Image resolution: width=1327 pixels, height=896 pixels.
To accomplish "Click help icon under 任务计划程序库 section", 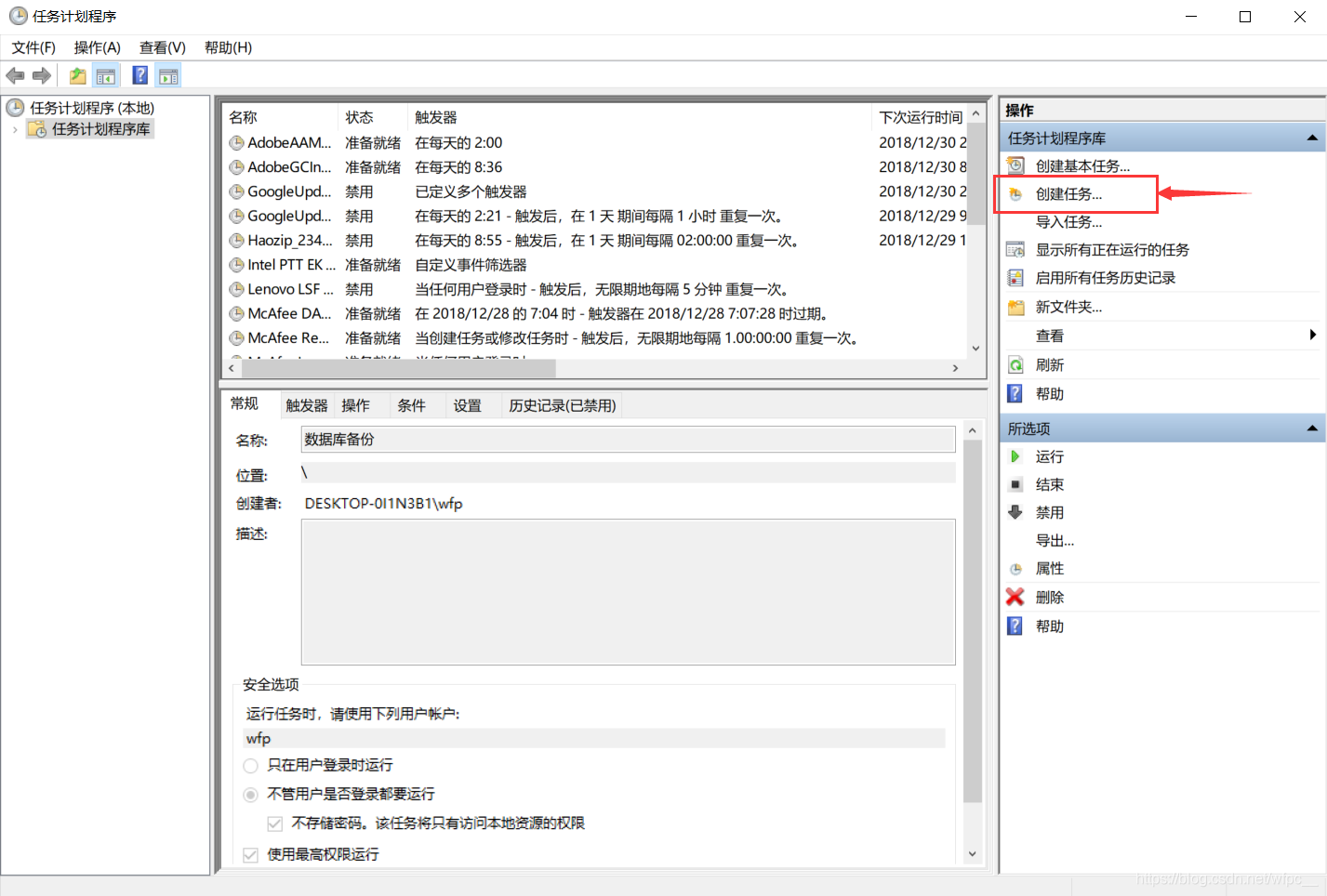I will (x=1015, y=394).
